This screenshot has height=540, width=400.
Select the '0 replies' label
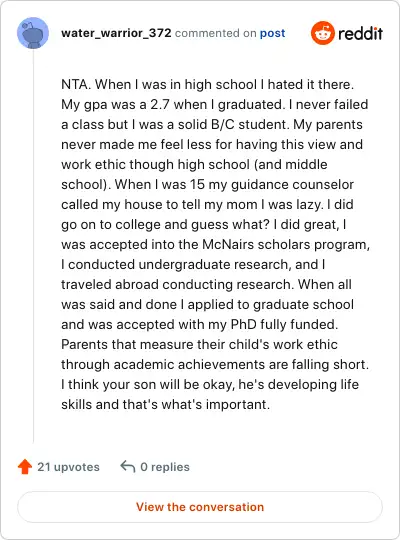(165, 467)
